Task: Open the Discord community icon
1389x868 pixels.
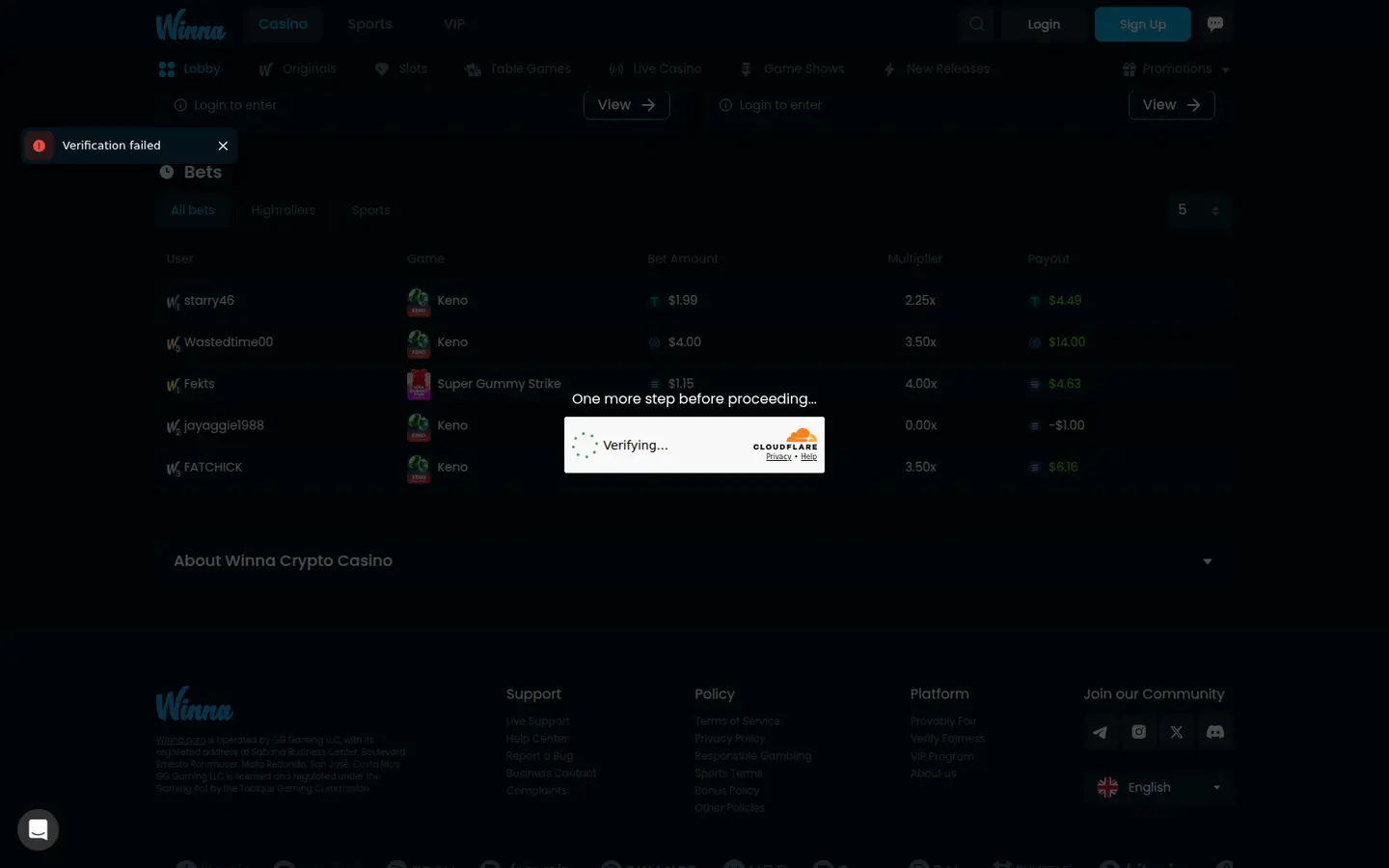Action: click(x=1215, y=732)
